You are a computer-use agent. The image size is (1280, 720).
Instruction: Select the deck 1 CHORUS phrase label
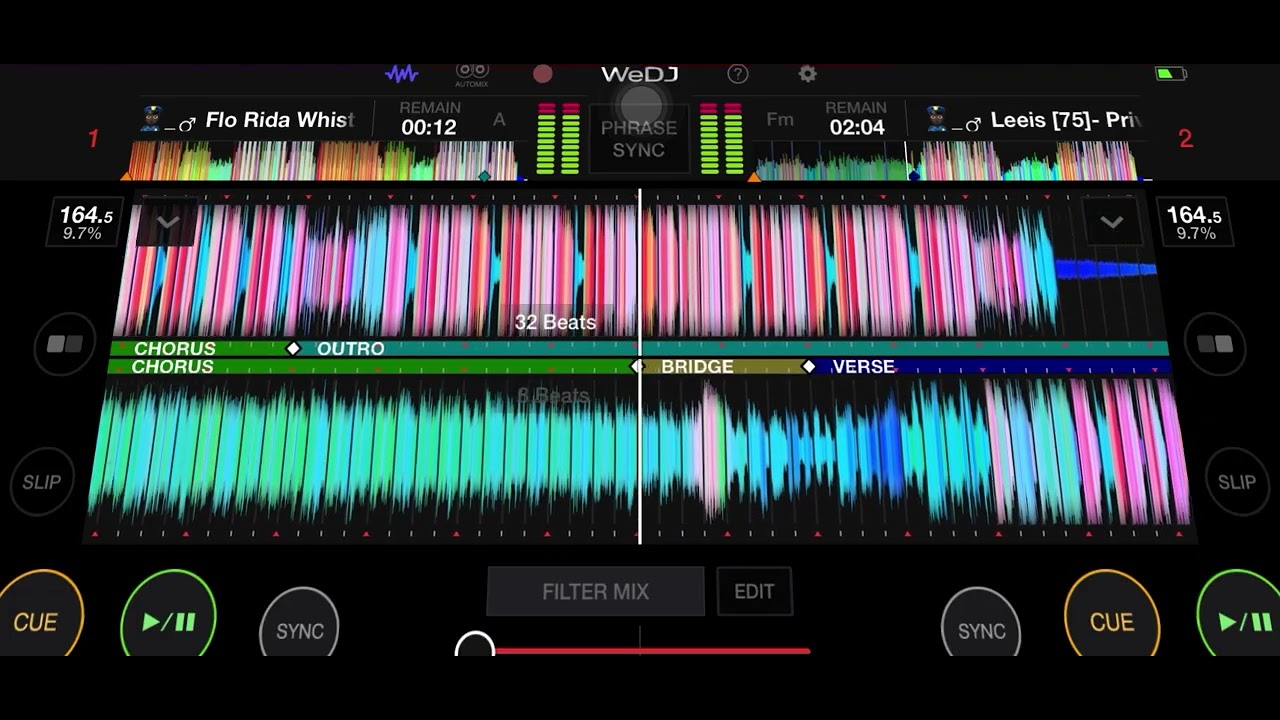point(174,348)
